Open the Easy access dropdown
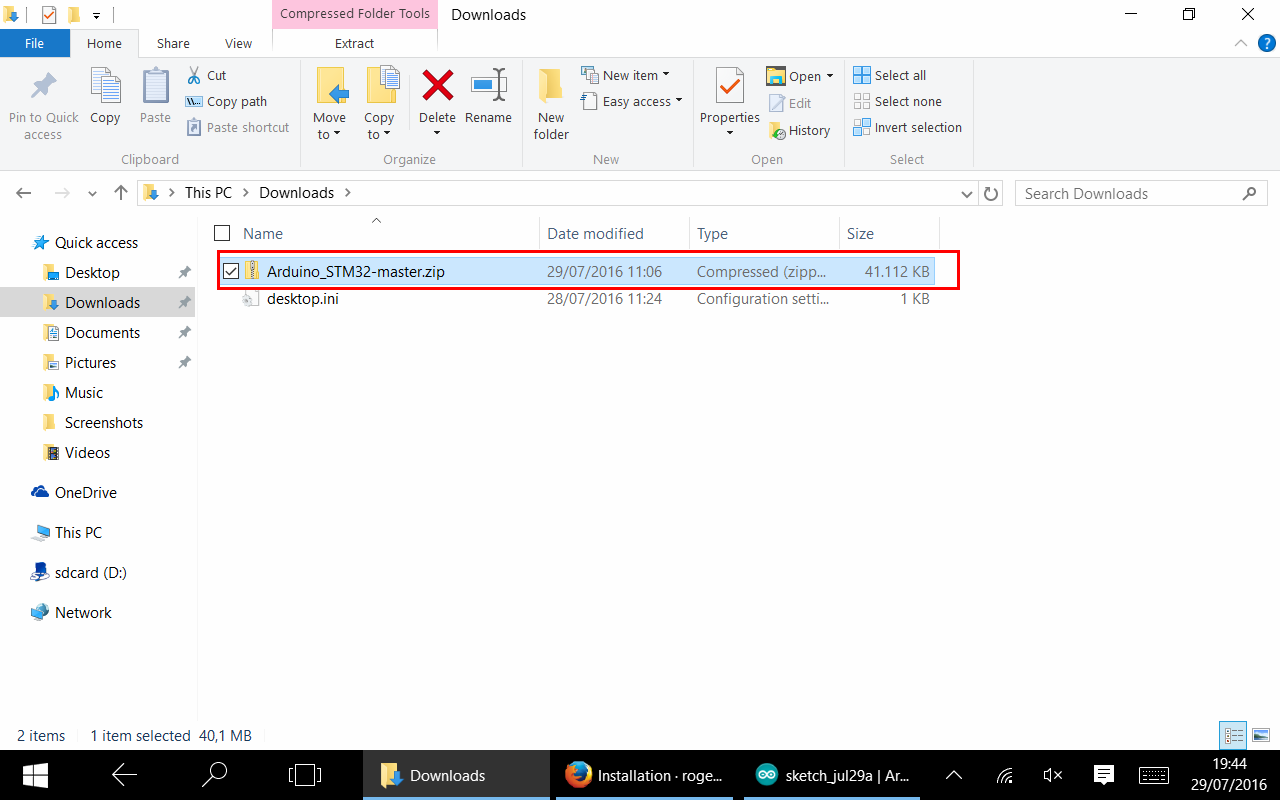The height and width of the screenshot is (800, 1280). (631, 101)
